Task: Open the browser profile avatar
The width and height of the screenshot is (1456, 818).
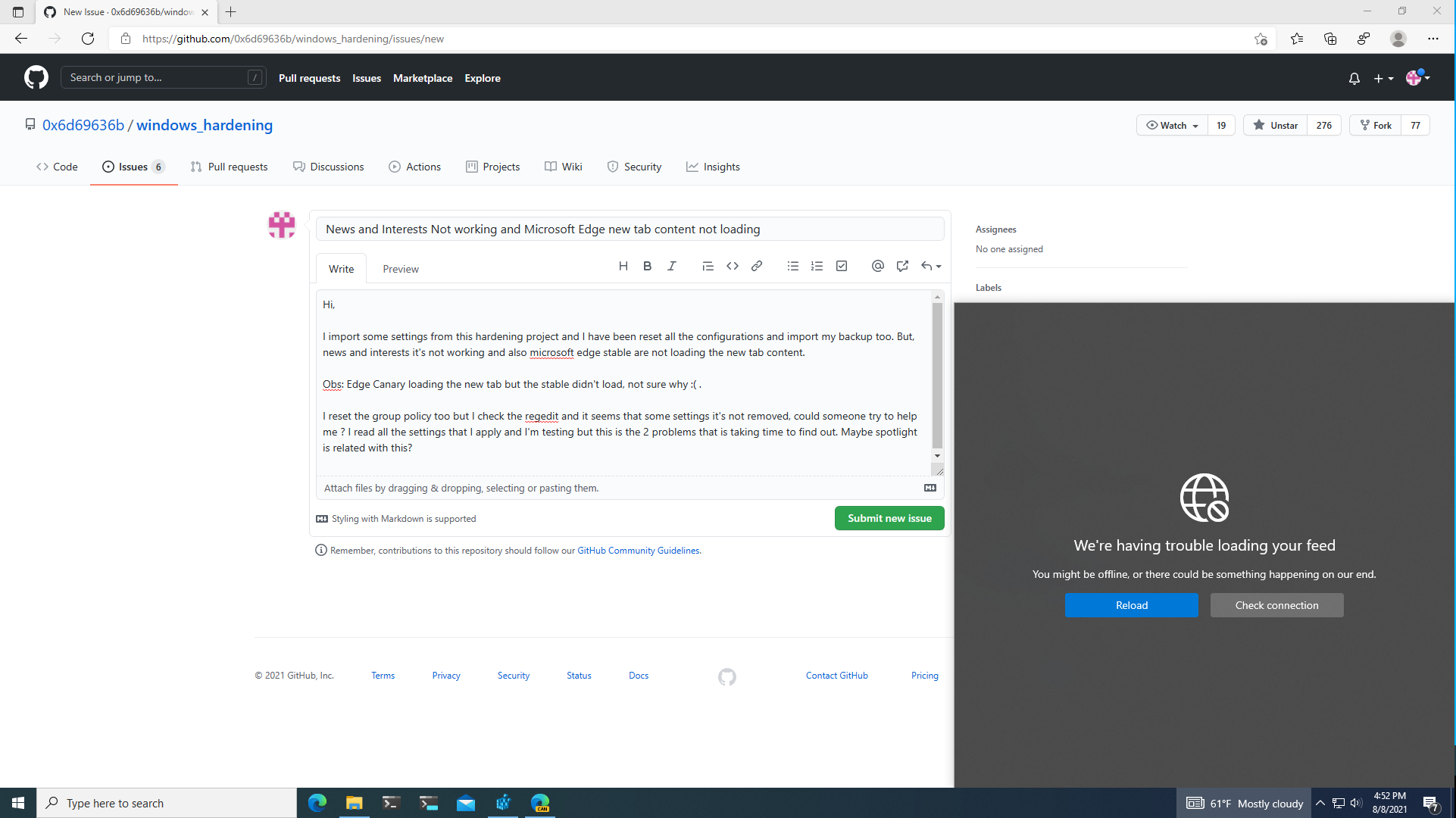Action: click(1398, 39)
